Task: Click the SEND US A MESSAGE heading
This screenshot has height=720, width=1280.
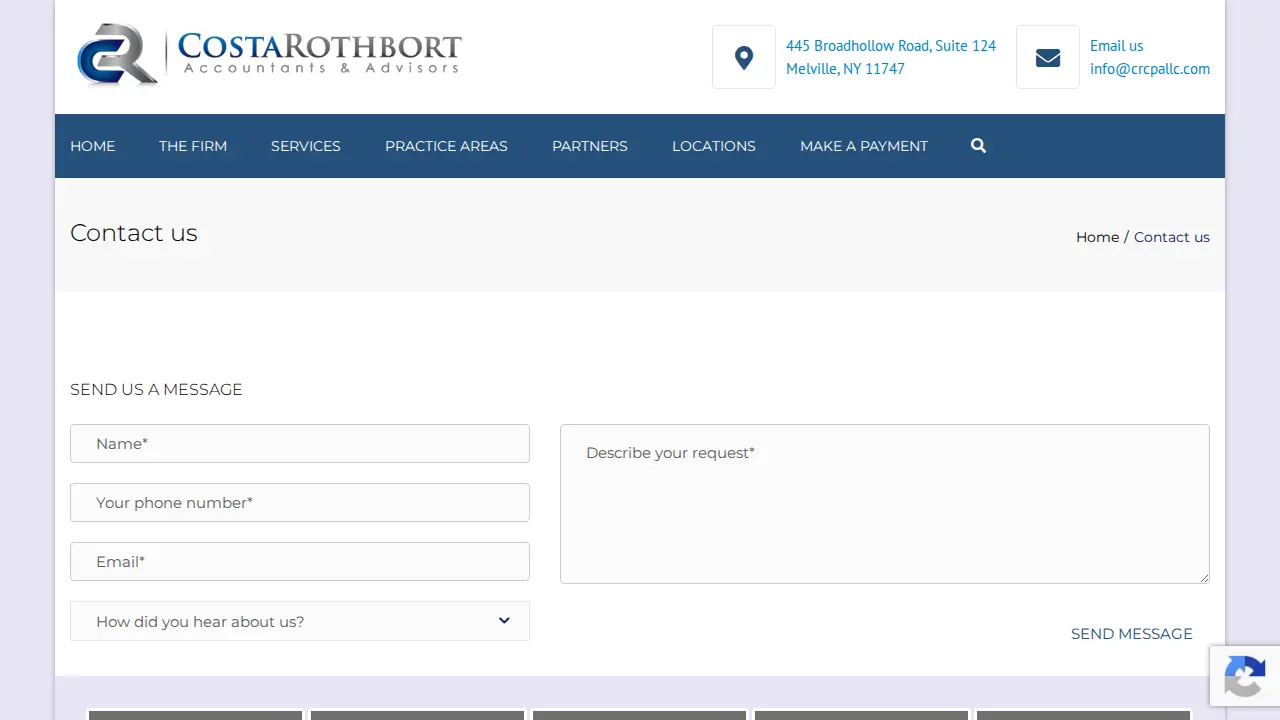Action: 156,390
